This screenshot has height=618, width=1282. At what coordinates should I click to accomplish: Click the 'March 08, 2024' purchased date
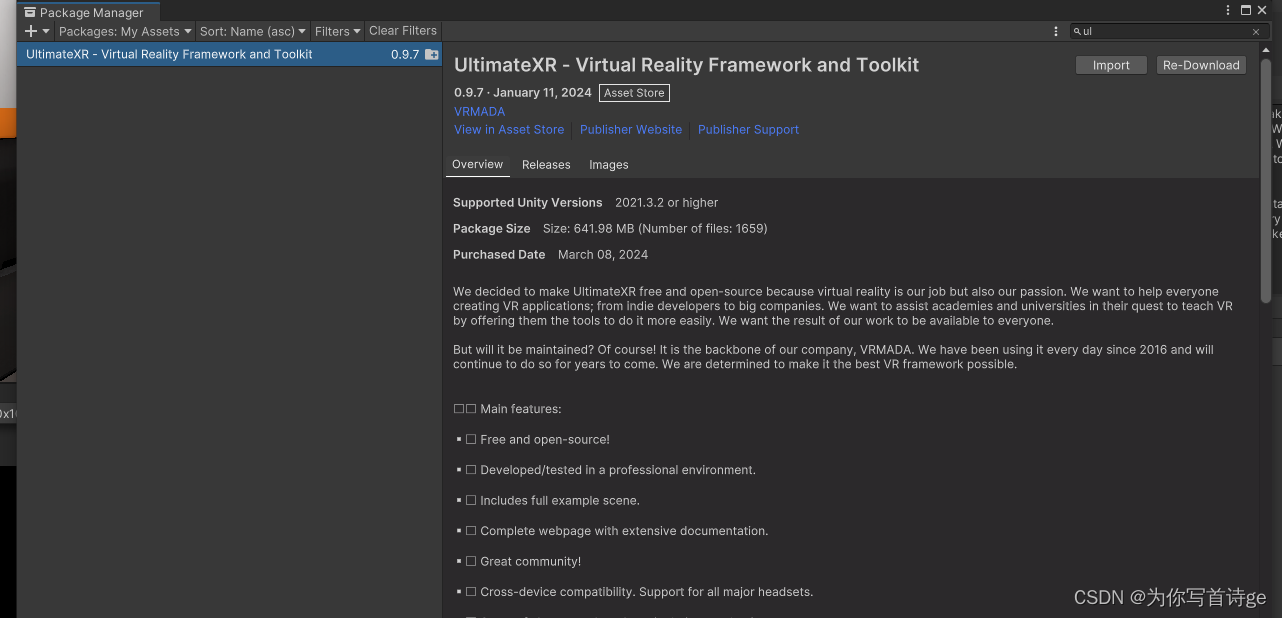click(x=603, y=255)
